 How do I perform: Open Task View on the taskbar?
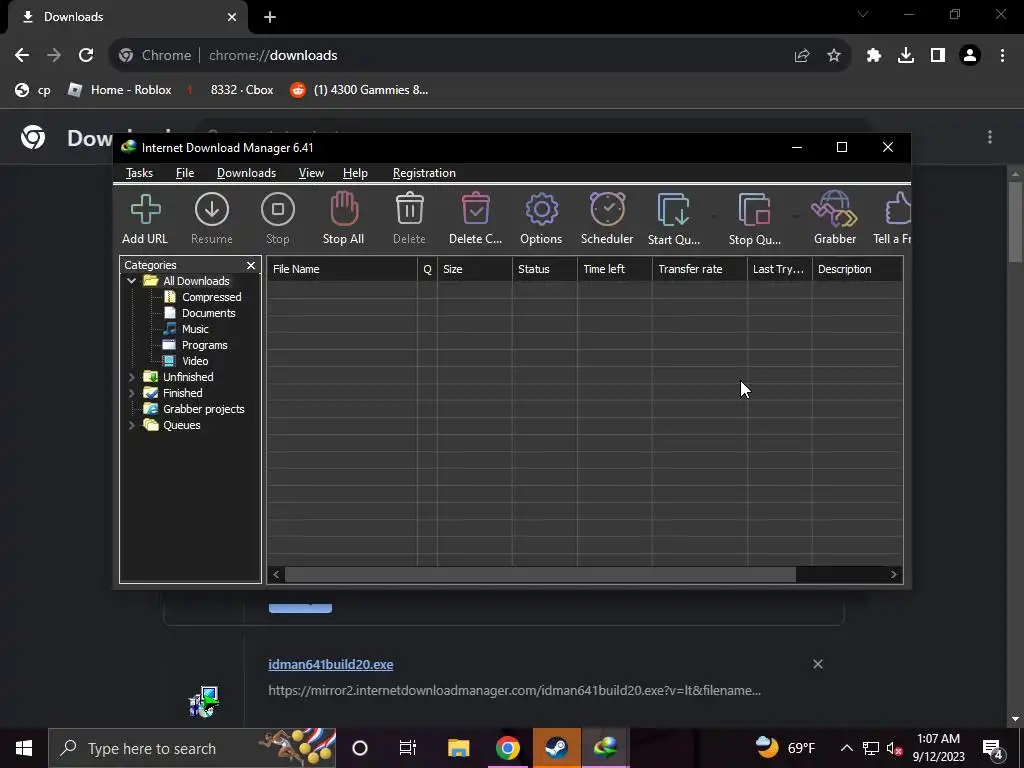click(x=408, y=748)
